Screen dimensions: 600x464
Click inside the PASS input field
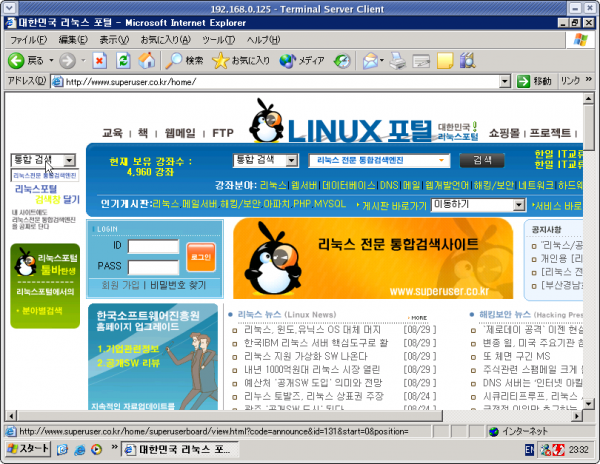pyautogui.click(x=153, y=267)
